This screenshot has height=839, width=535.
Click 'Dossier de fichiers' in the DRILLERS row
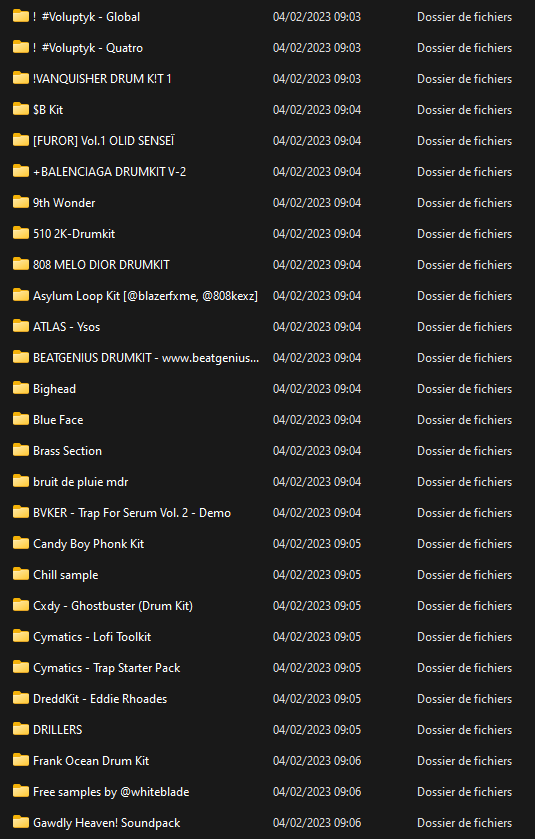(464, 730)
